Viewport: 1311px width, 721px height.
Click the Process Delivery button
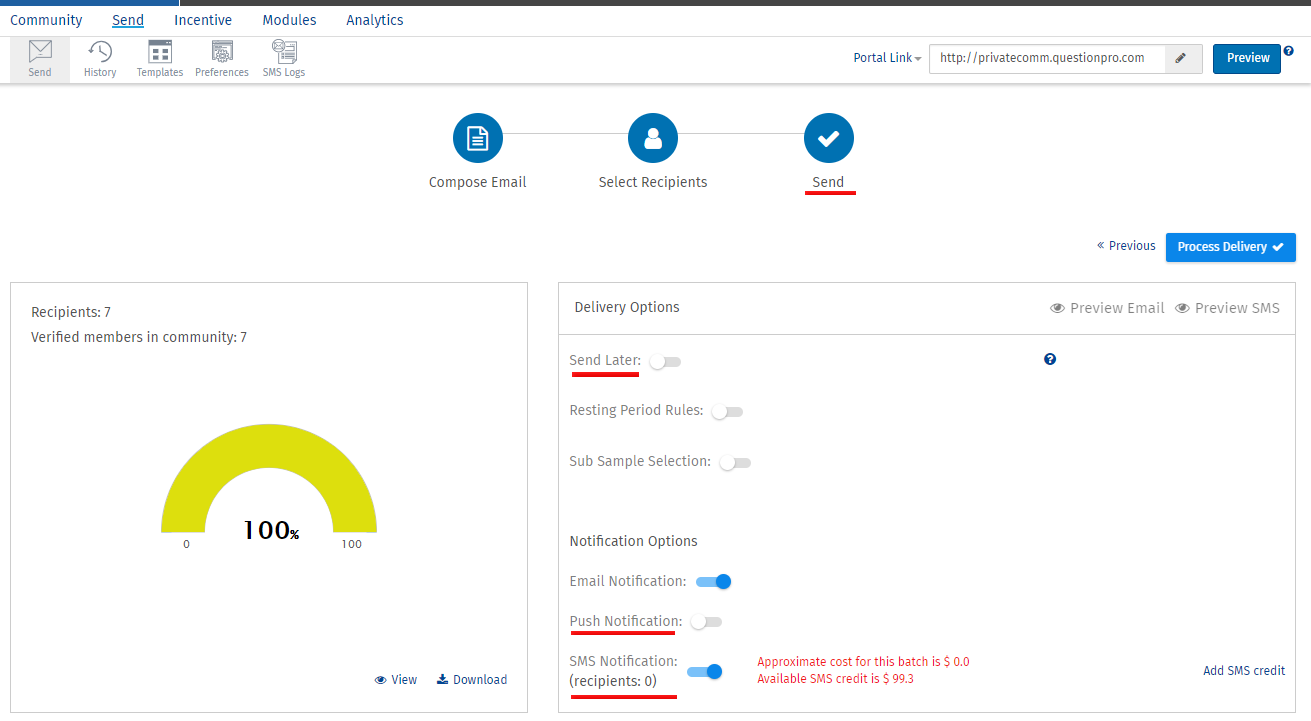click(1230, 247)
